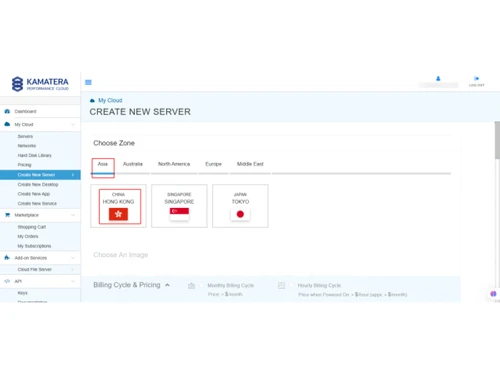This screenshot has width=500, height=375.
Task: Open the chat widget icon at bottom right
Action: 493,294
